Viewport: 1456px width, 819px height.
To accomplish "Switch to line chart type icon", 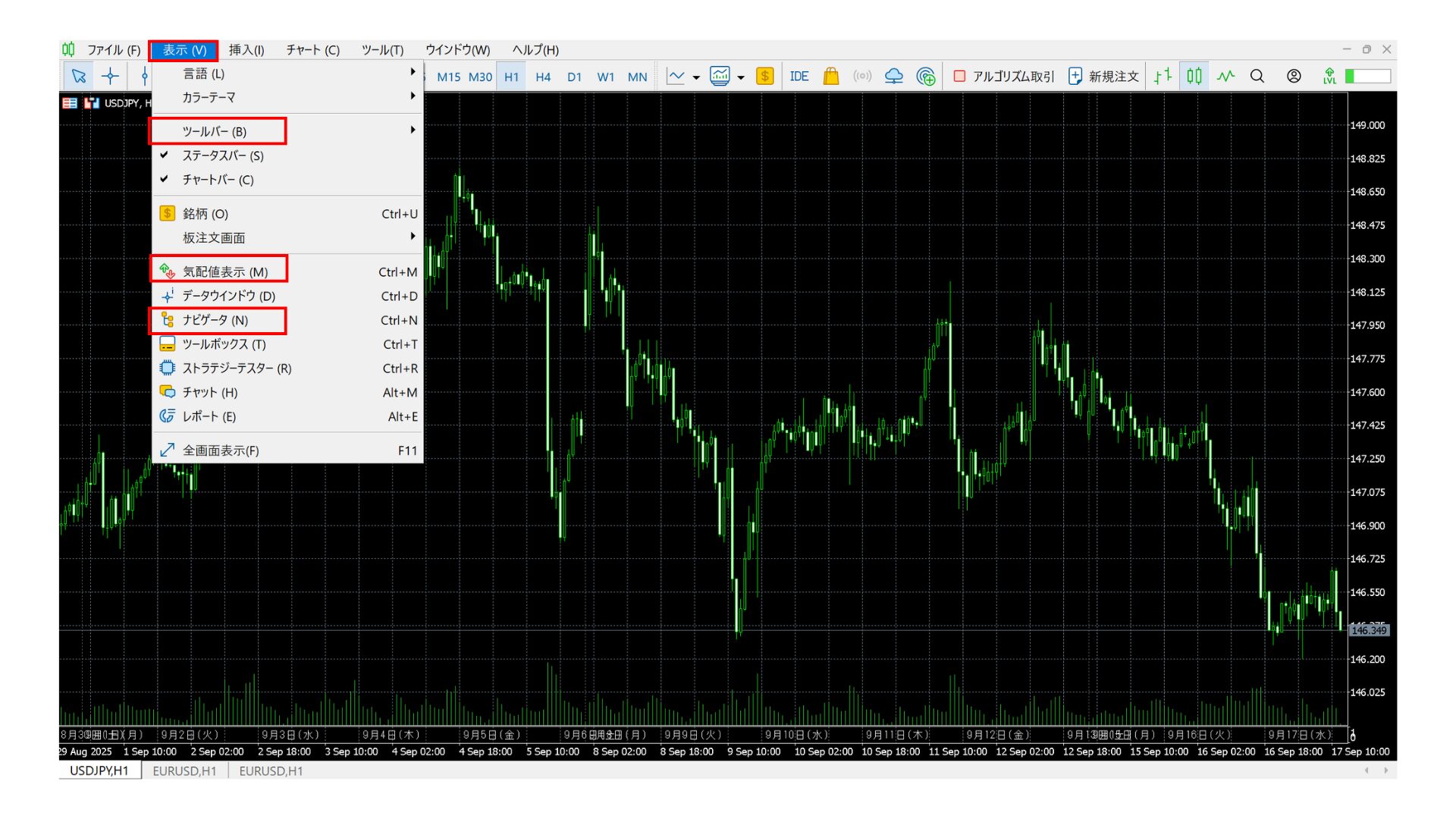I will [1225, 76].
